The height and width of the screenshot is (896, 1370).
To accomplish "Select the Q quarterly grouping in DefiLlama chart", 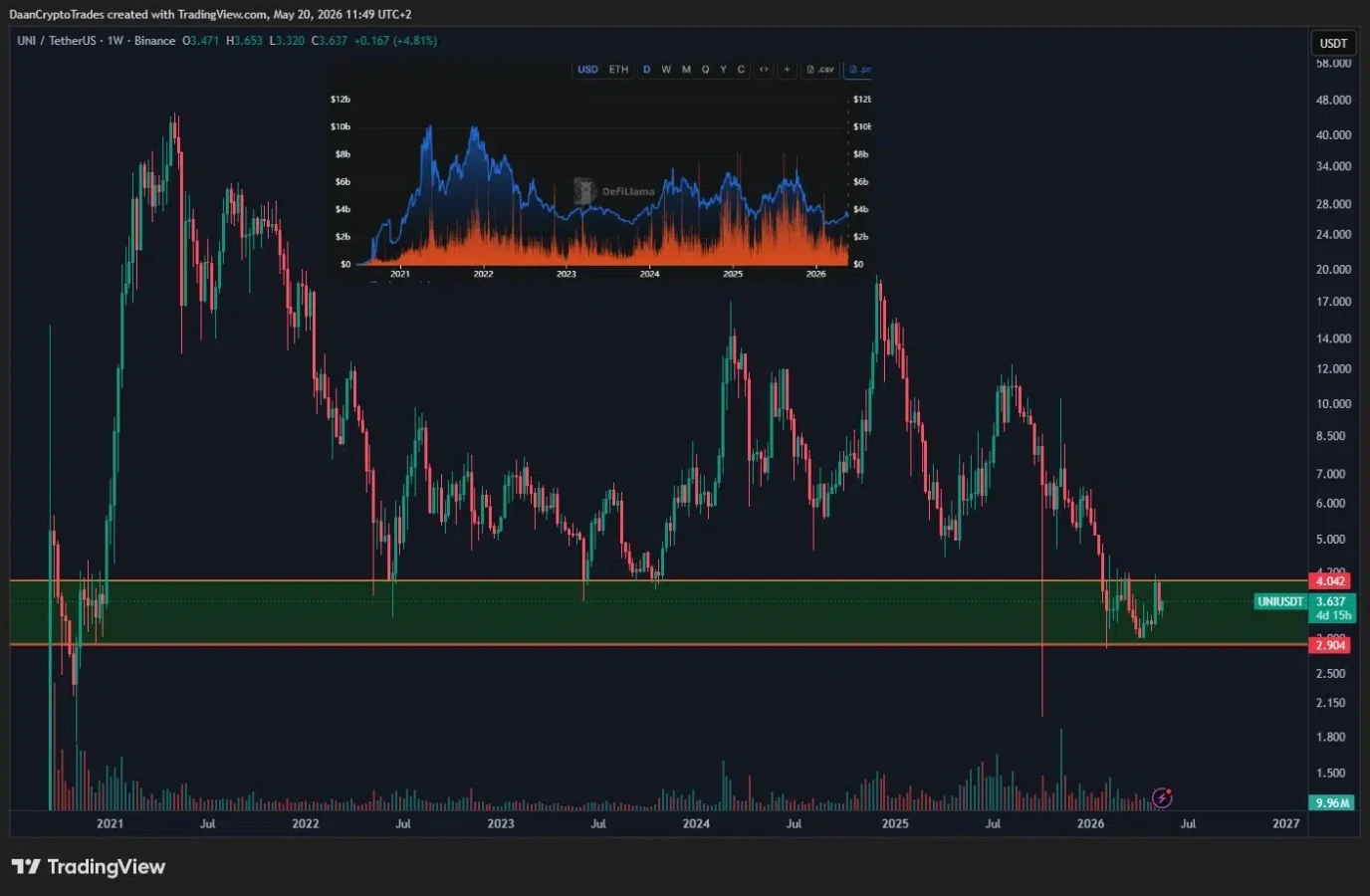I will coord(705,70).
